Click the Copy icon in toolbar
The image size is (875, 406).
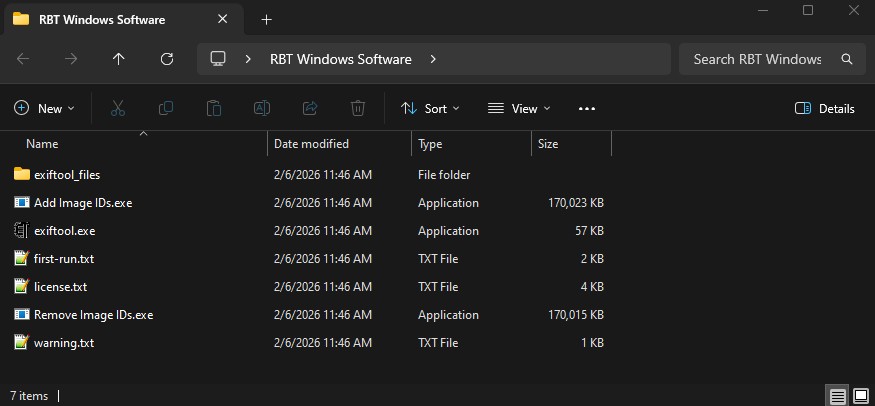166,108
